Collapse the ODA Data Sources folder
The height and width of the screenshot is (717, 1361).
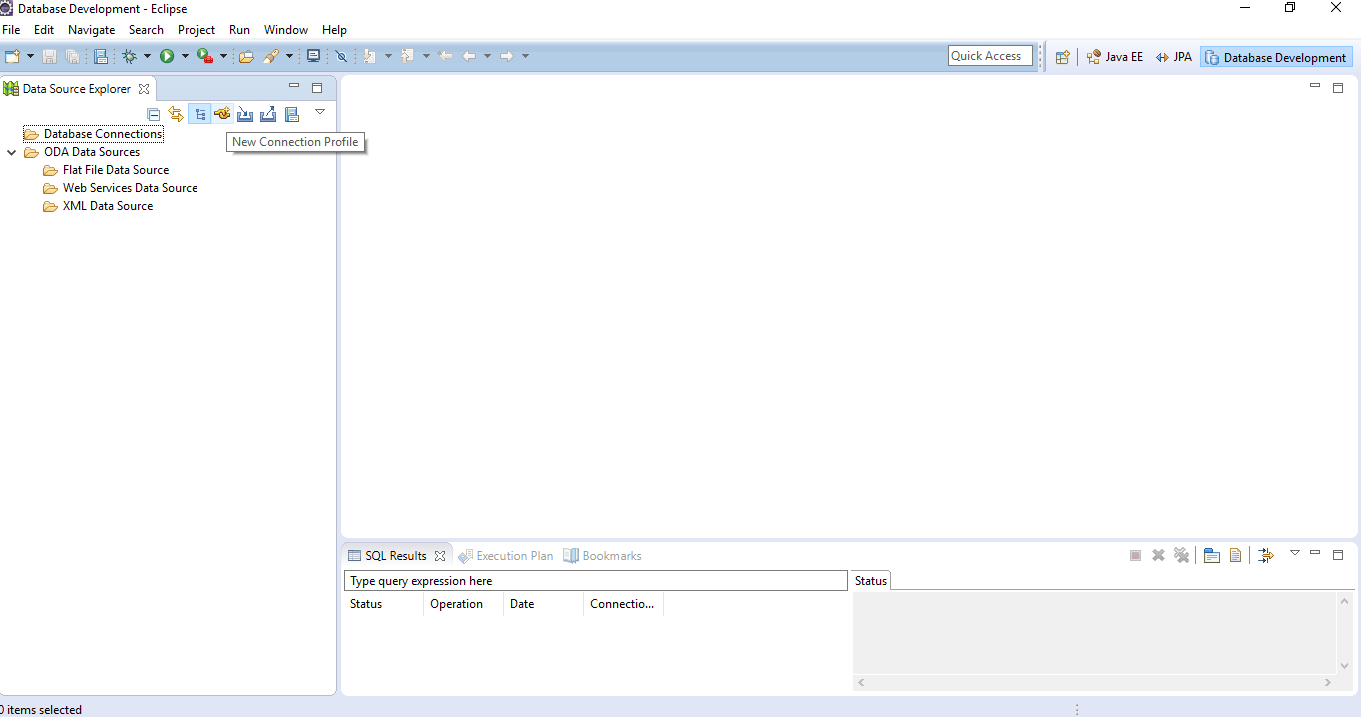click(11, 152)
